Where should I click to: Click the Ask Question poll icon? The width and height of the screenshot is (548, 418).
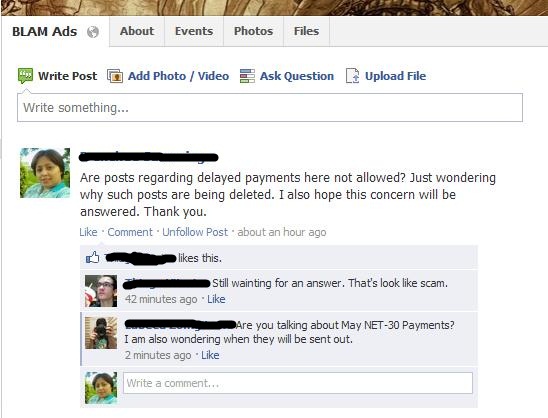point(247,76)
